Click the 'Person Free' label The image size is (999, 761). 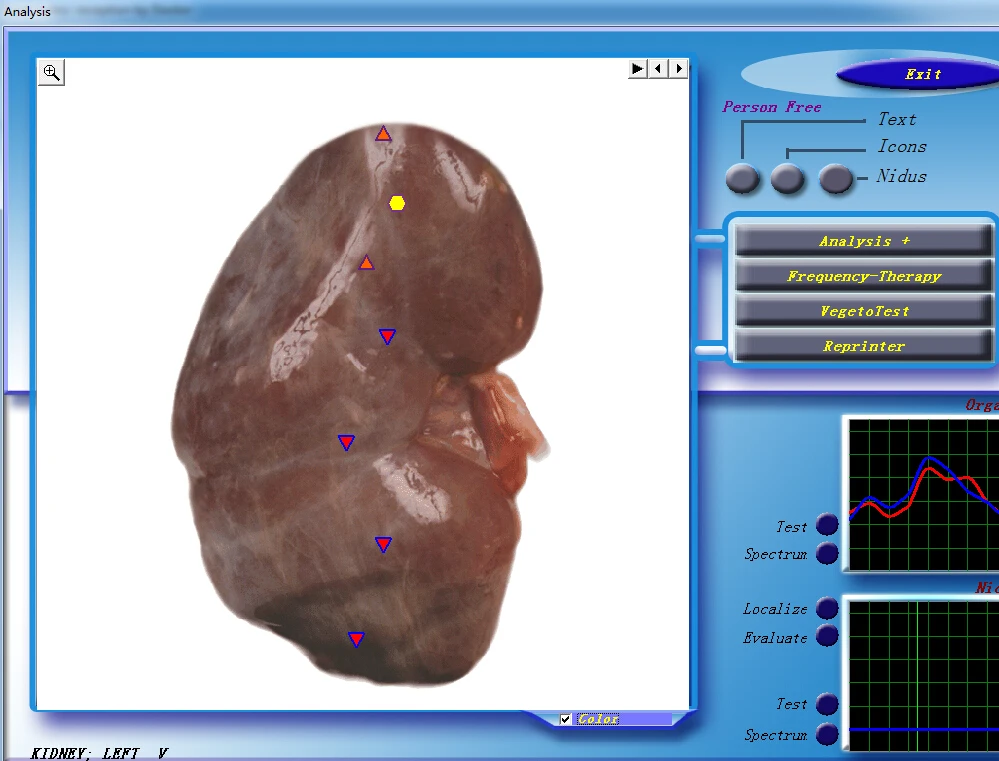[x=772, y=106]
